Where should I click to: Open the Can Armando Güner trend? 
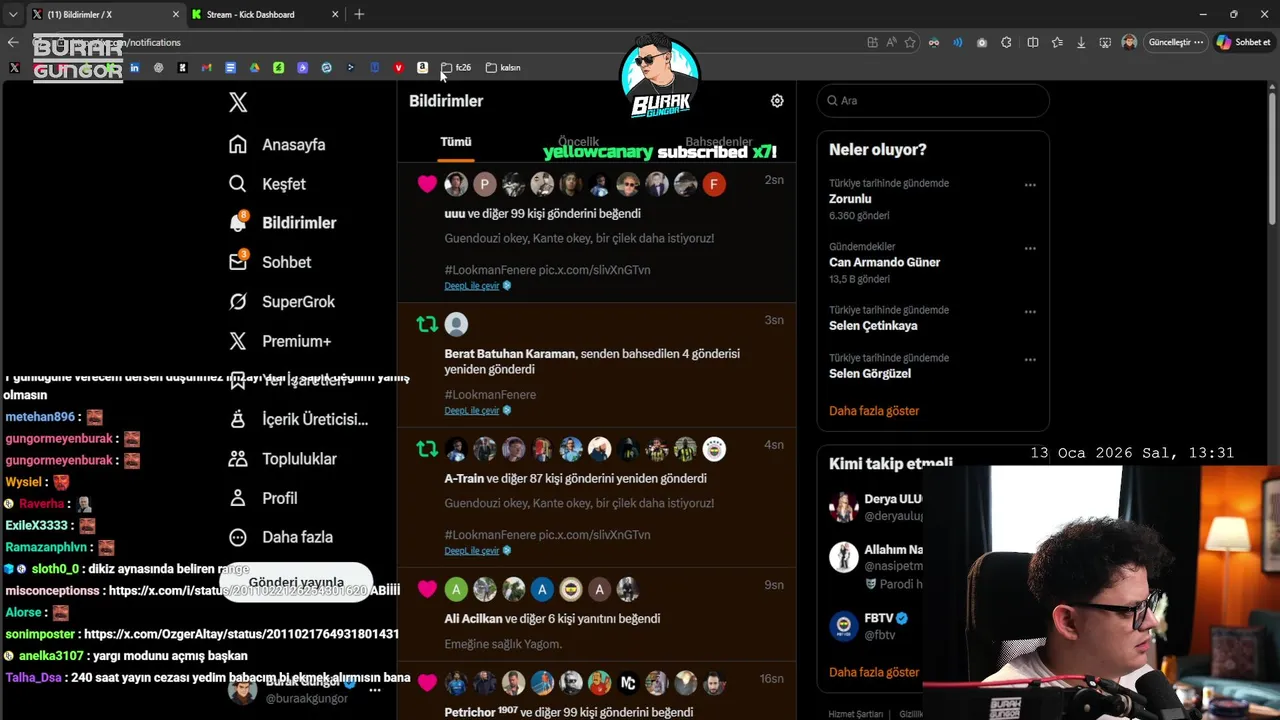coord(884,262)
